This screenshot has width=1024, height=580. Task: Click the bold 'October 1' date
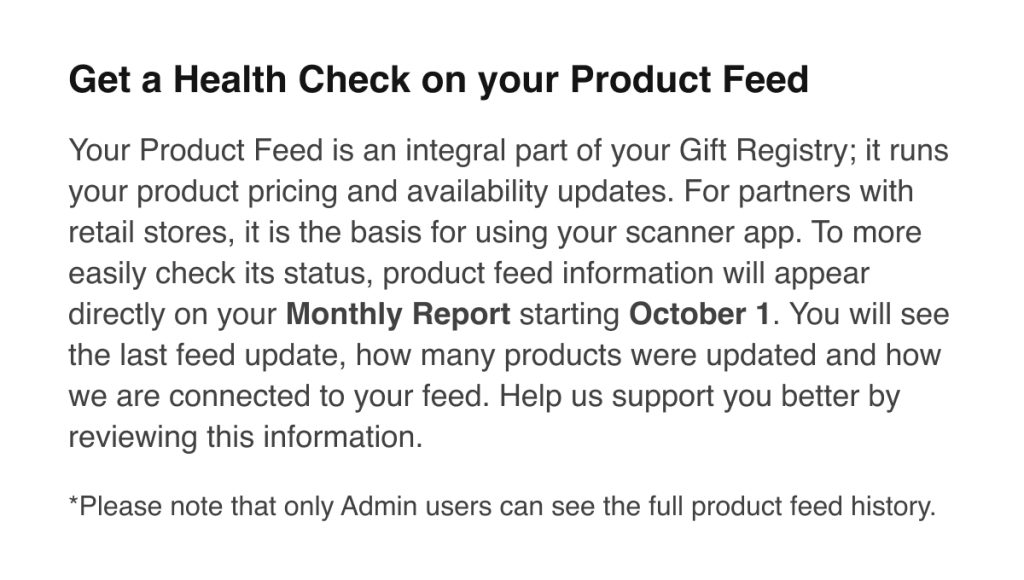pos(699,314)
